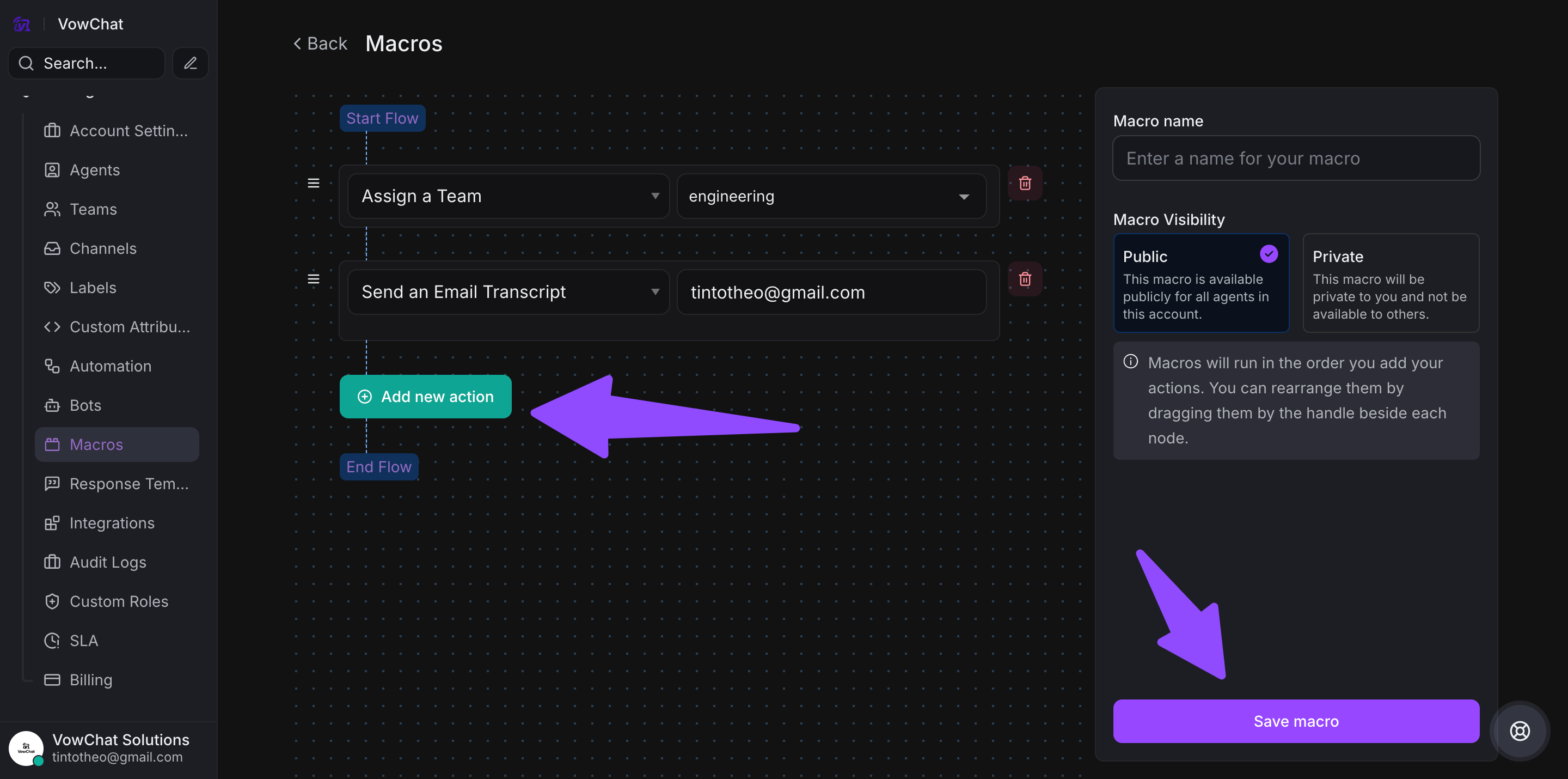Open the help lifebuoy widget
Image resolution: width=1568 pixels, height=779 pixels.
coord(1520,731)
